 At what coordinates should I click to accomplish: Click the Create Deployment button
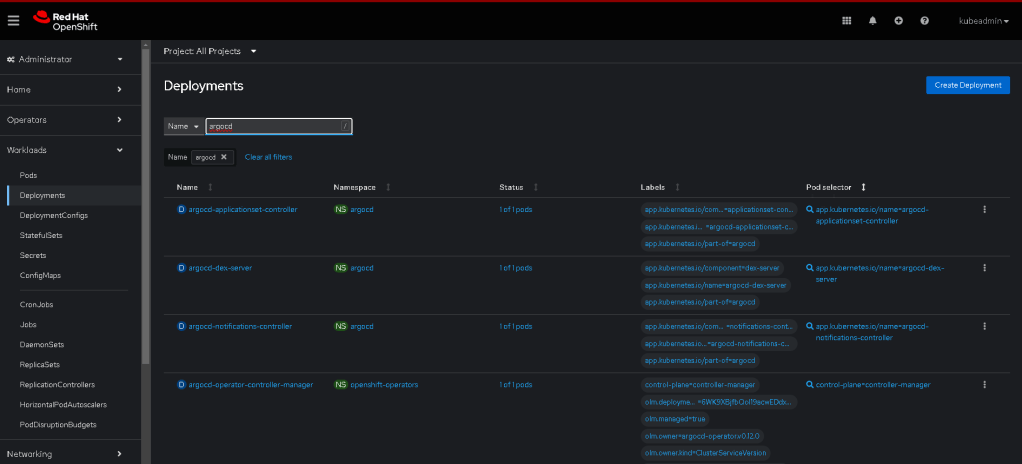click(968, 85)
